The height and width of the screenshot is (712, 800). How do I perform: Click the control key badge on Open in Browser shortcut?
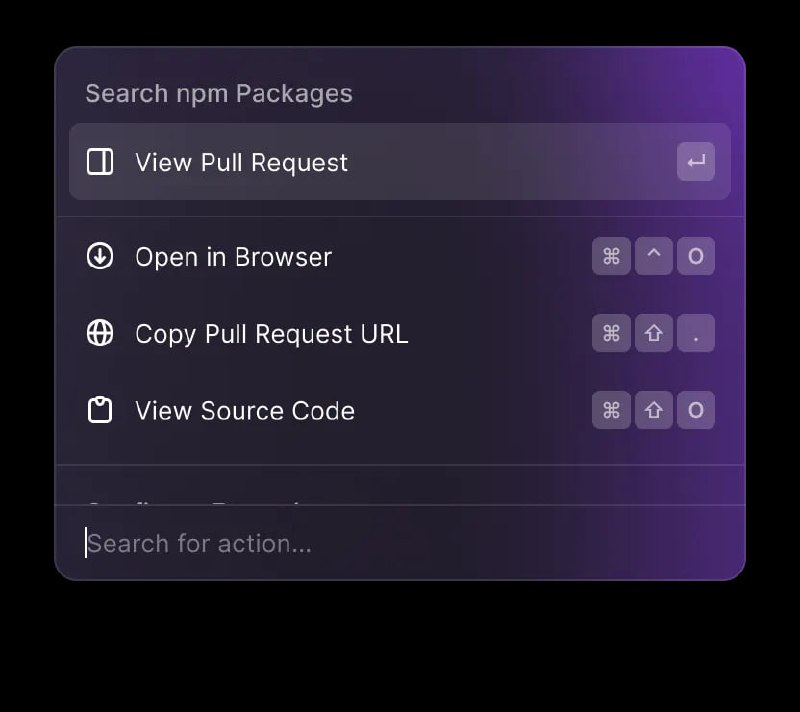(654, 257)
